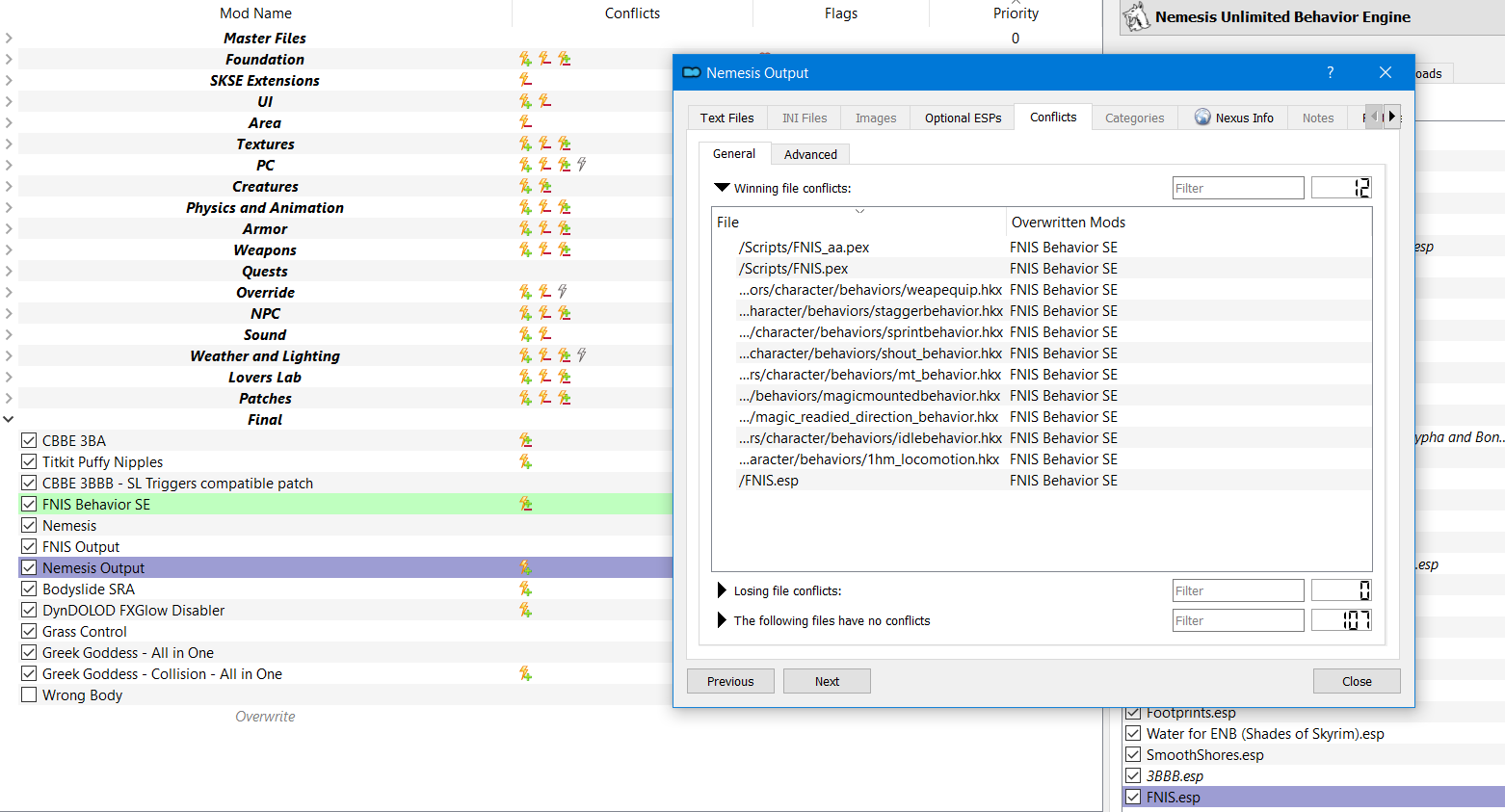Image resolution: width=1505 pixels, height=812 pixels.
Task: Click the mixed conflict icon in Textures row
Action: pos(564,144)
